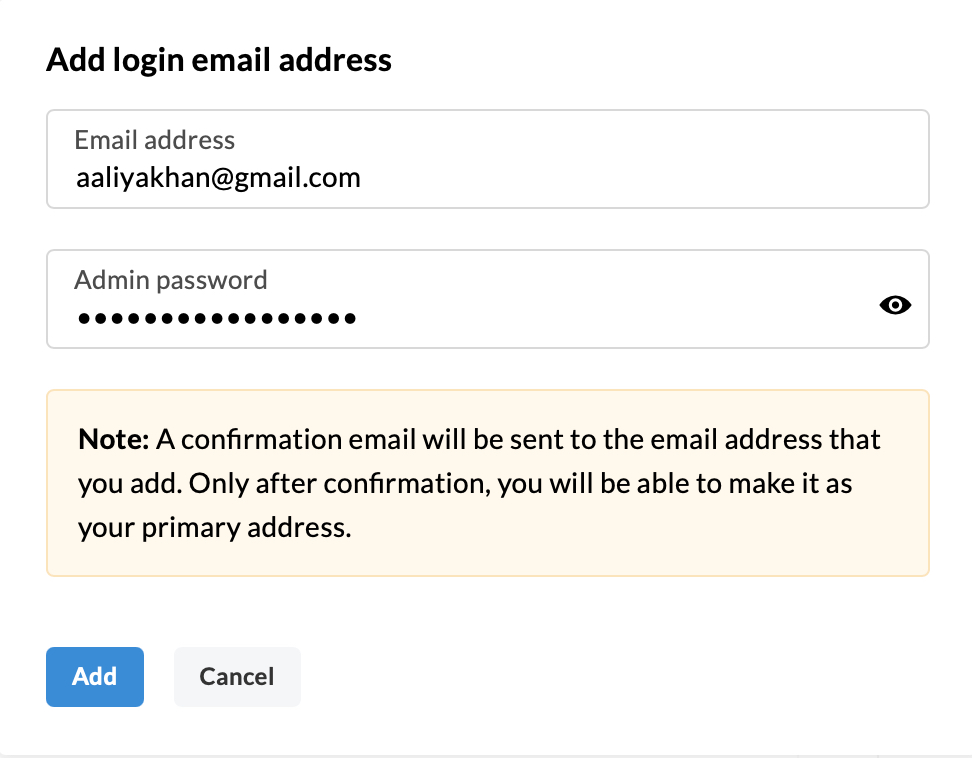Click the bold "Note:" label

coord(113,440)
